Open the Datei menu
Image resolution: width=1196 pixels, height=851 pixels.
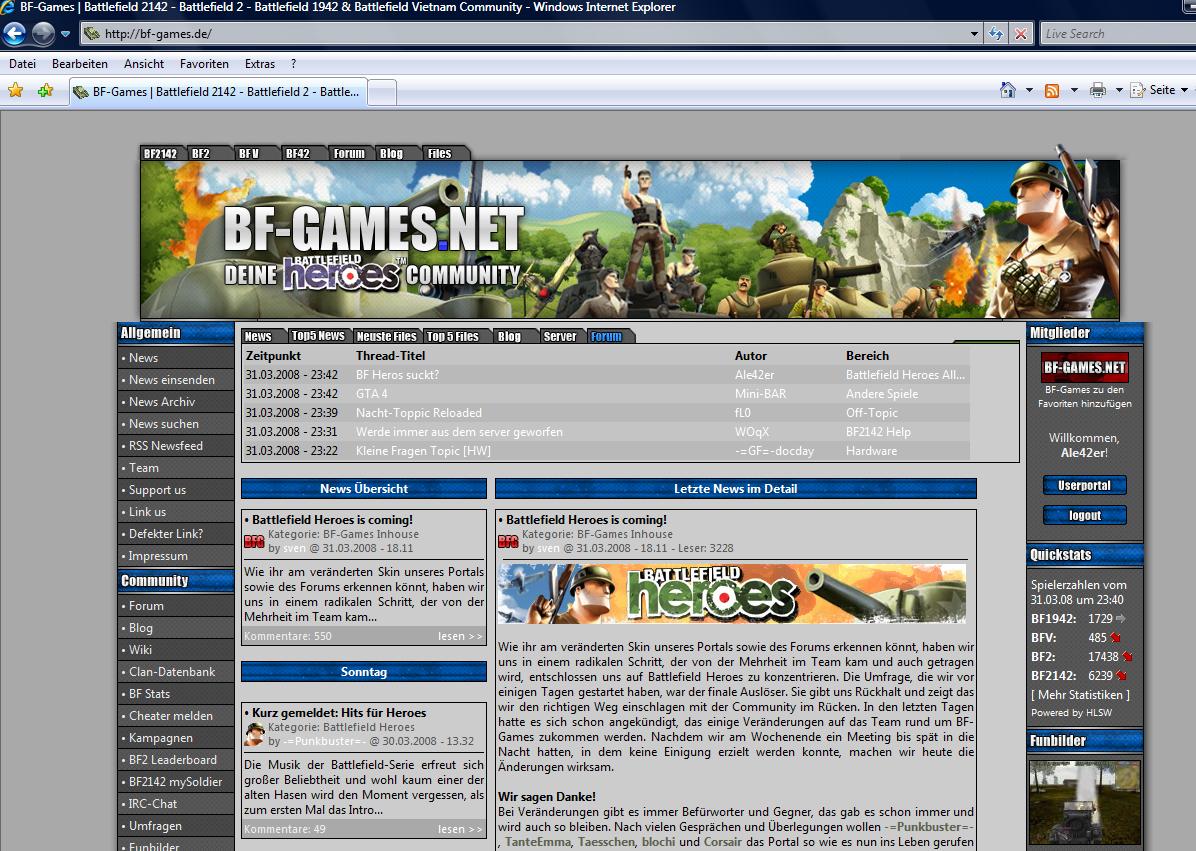[22, 64]
